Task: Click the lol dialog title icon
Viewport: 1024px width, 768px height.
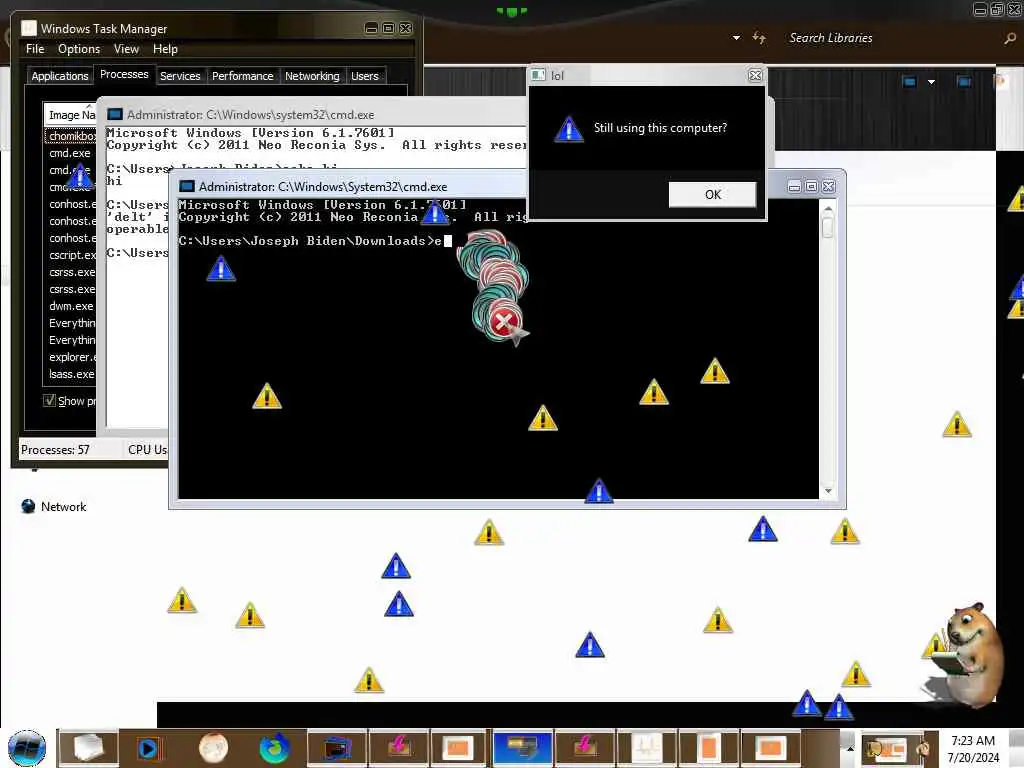Action: (538, 75)
